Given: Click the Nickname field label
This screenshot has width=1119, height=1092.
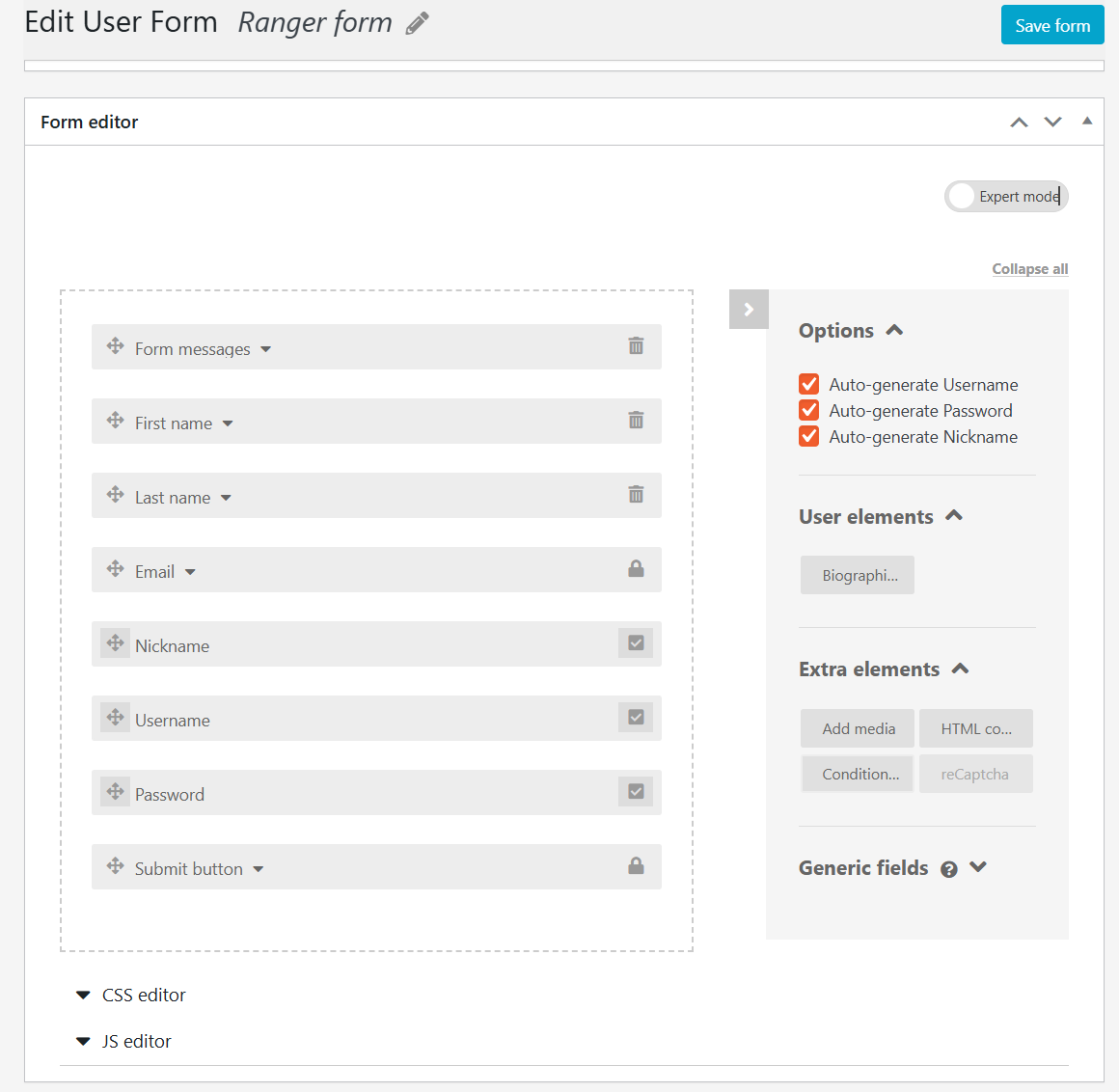Looking at the screenshot, I should (172, 646).
